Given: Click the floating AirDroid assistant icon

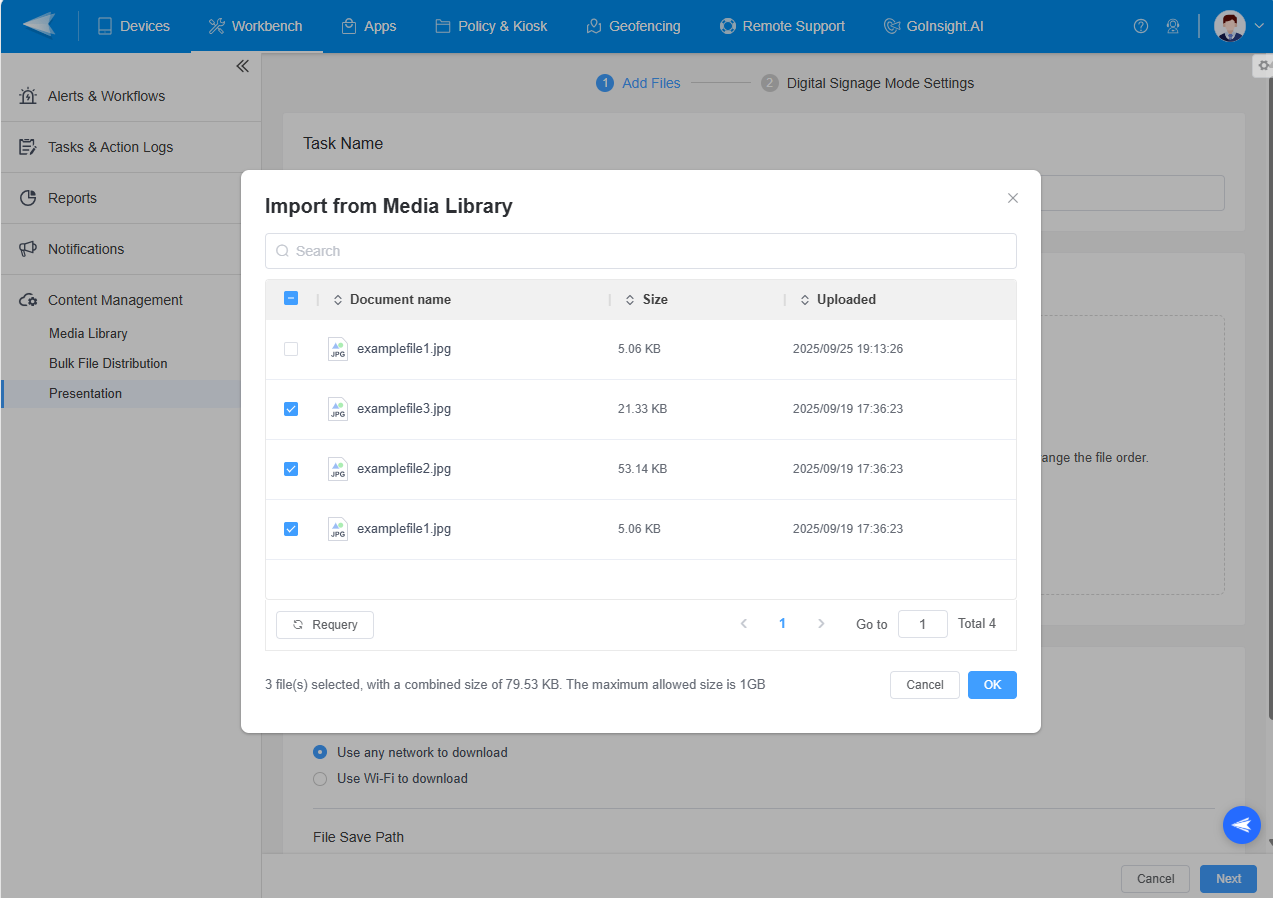Looking at the screenshot, I should coord(1241,825).
